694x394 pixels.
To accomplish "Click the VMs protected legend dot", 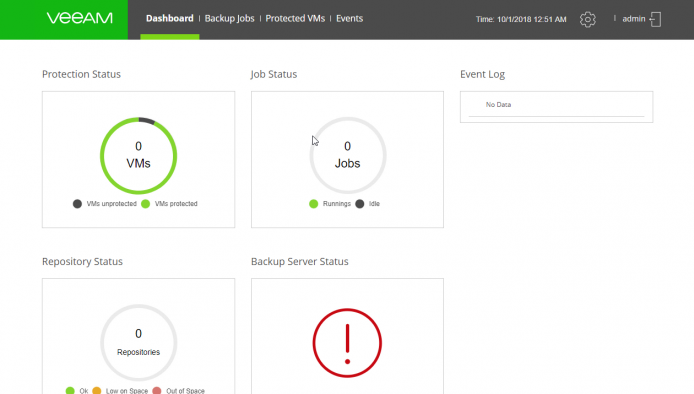I will pos(146,204).
